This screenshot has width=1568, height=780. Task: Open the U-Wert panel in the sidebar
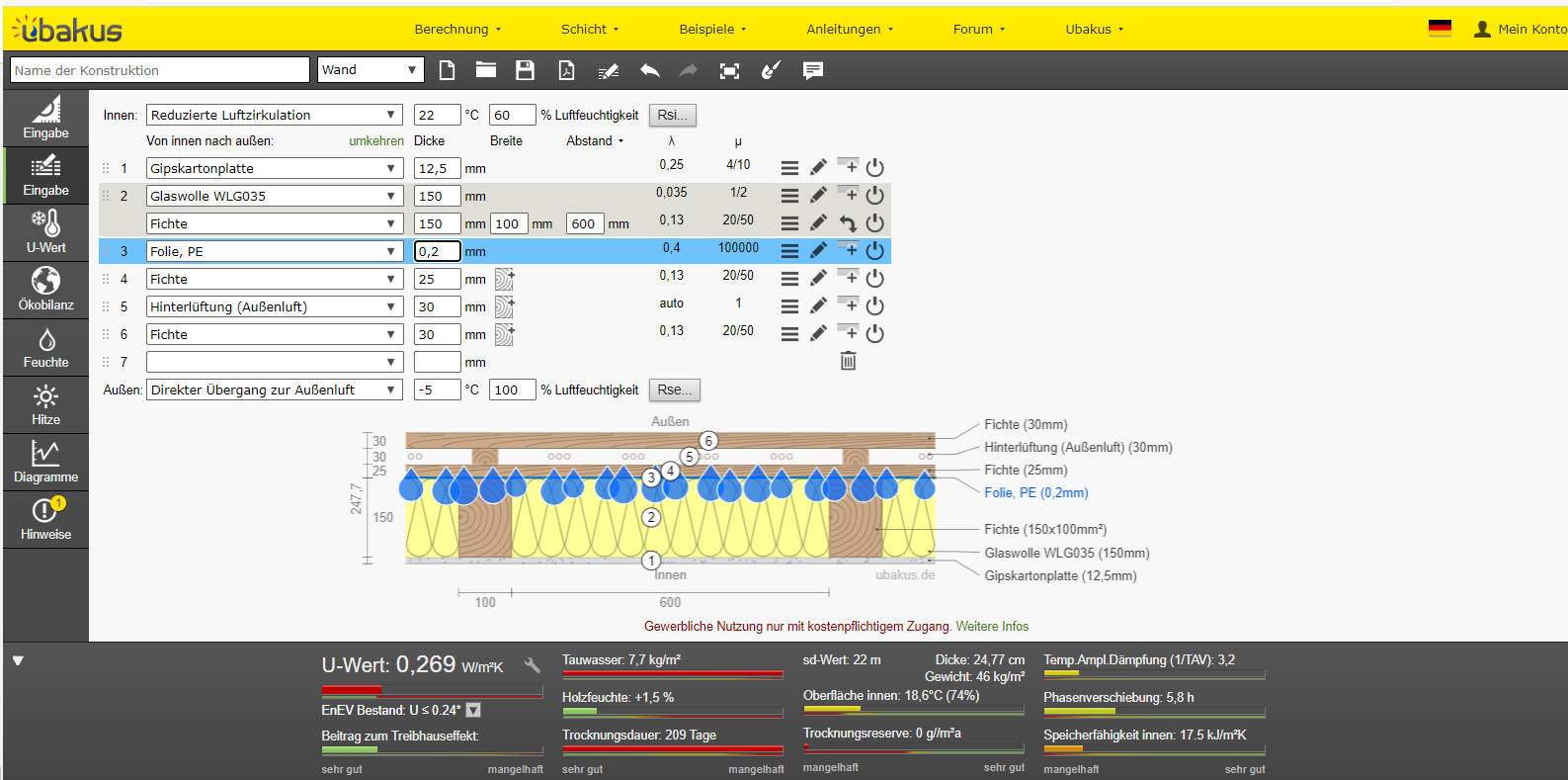(45, 232)
